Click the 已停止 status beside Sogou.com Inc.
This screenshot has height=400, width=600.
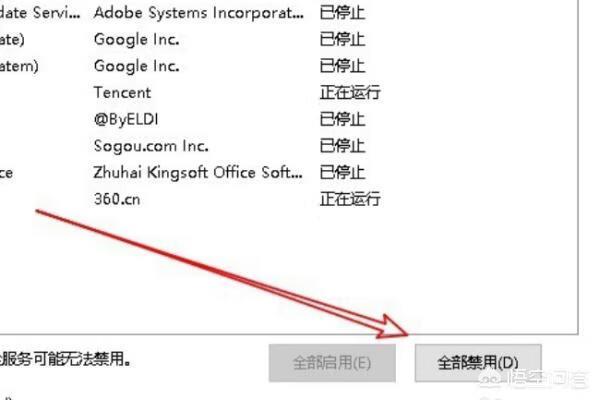342,146
